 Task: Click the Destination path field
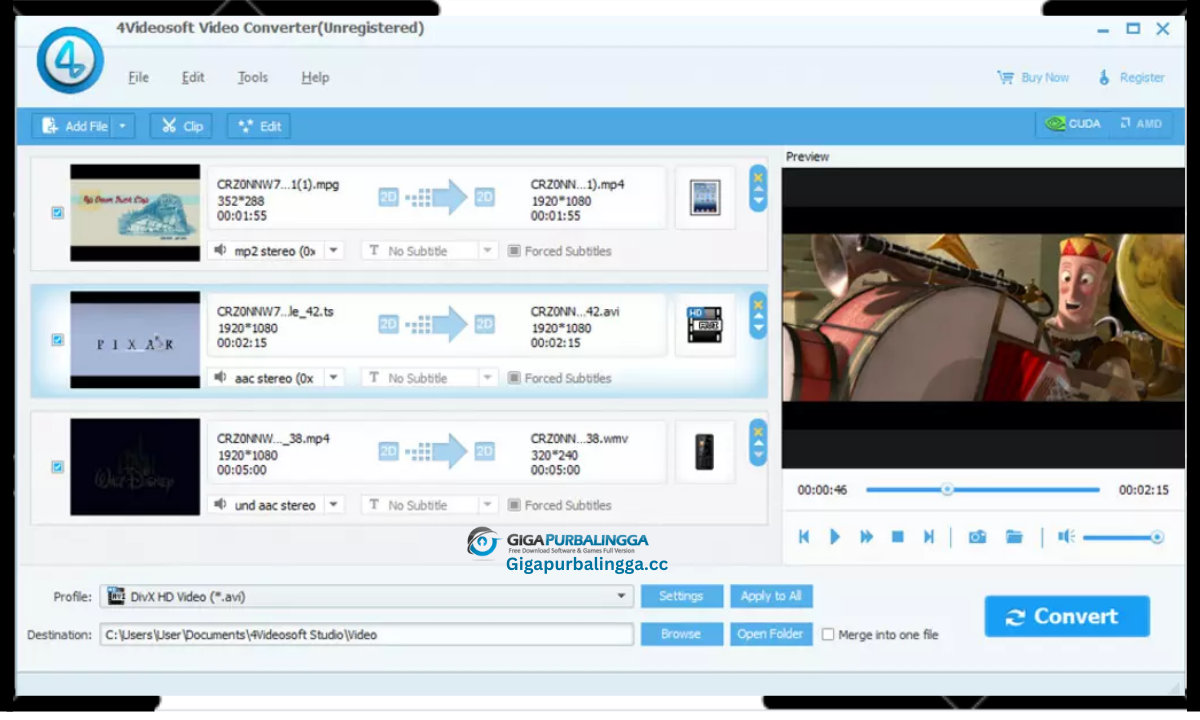367,634
